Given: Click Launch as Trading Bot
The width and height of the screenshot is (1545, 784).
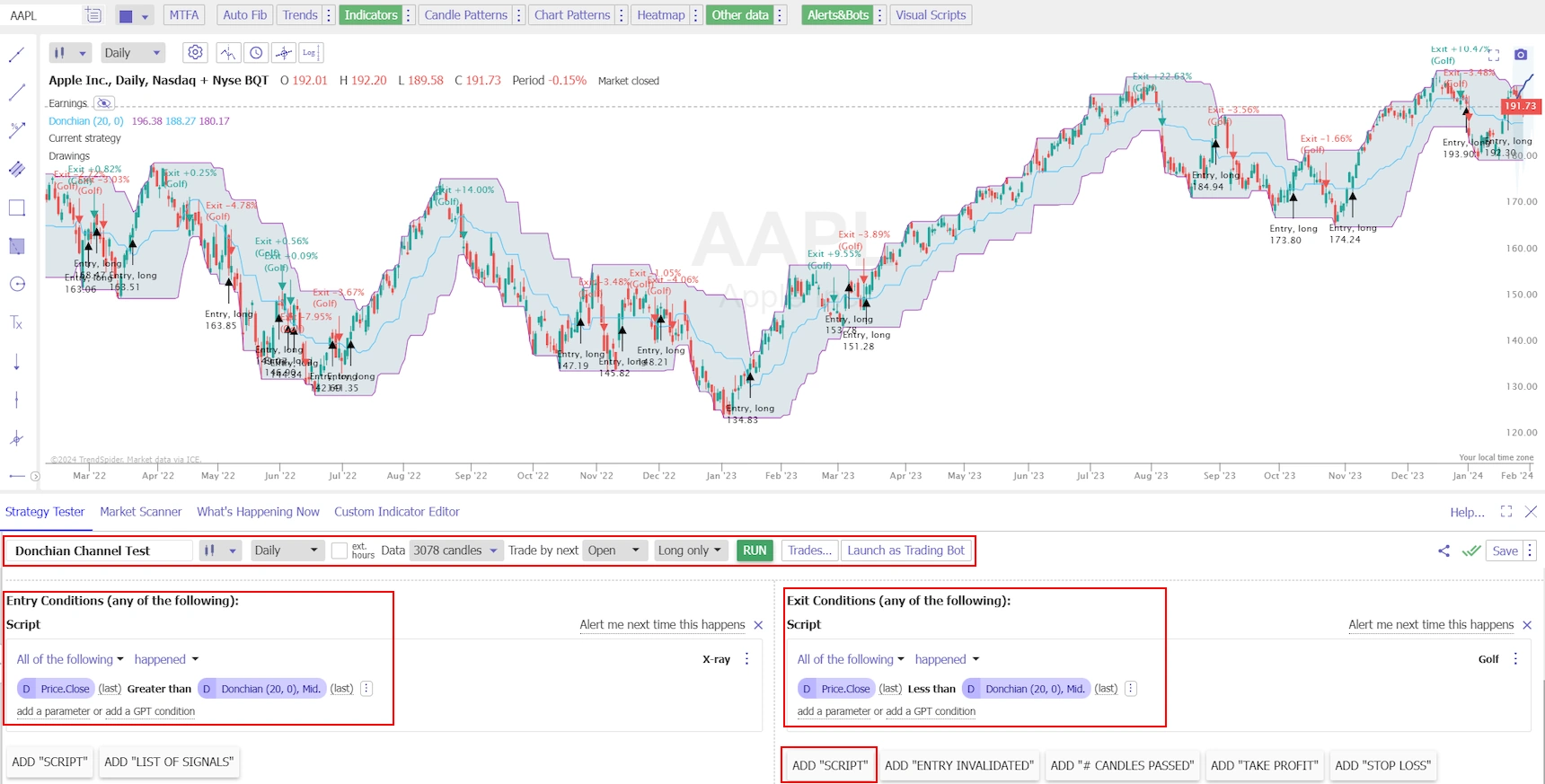Looking at the screenshot, I should (x=905, y=551).
